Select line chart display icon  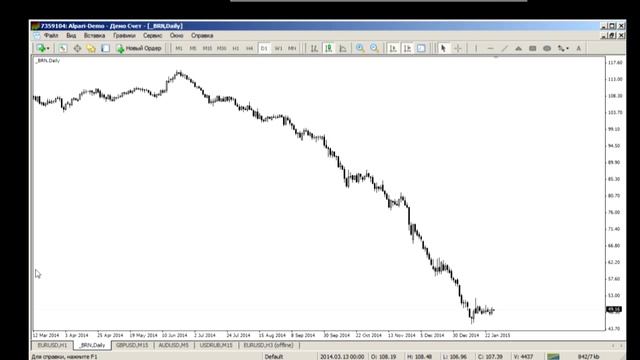pyautogui.click(x=343, y=48)
